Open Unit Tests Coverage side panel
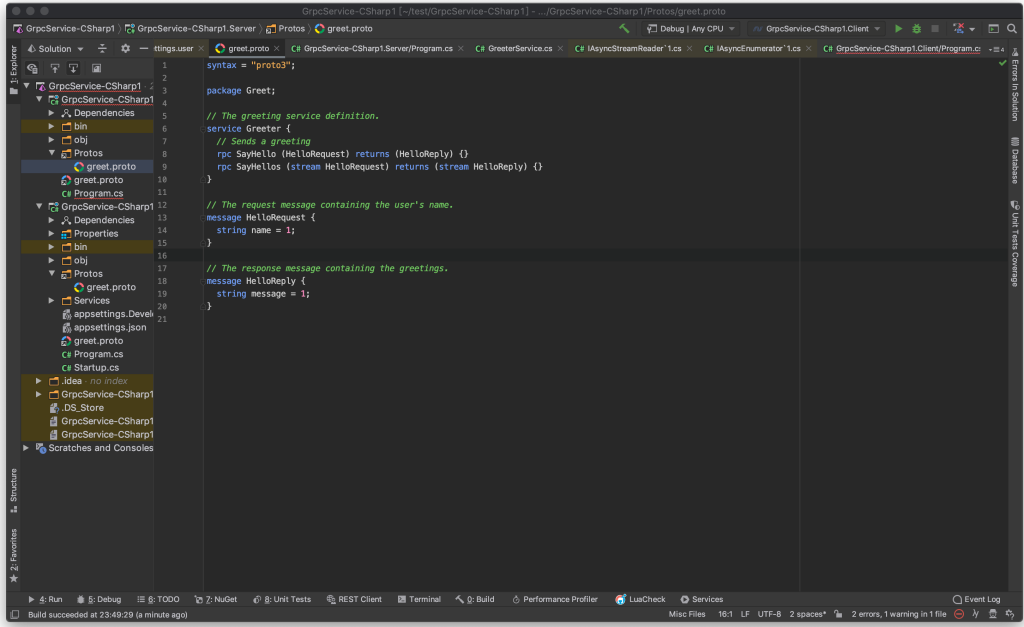1024x627 pixels. coord(1015,244)
